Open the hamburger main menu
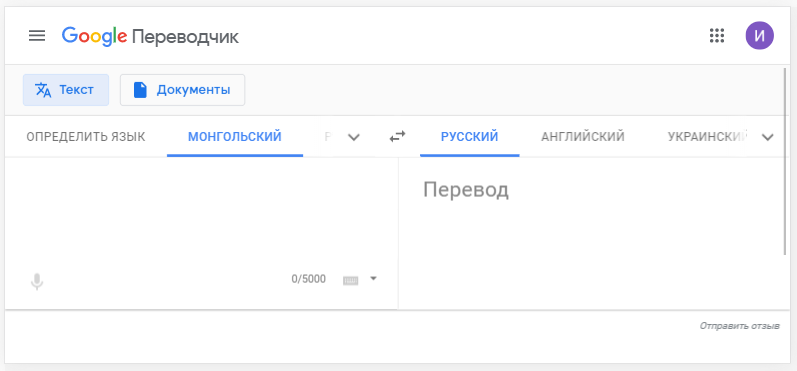 click(x=37, y=36)
